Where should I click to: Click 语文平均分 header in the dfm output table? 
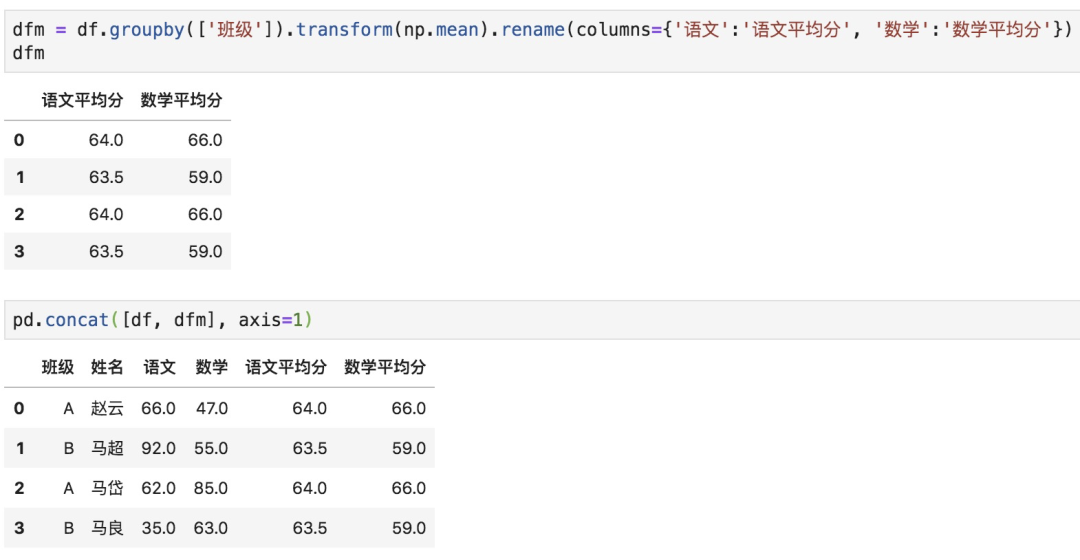tap(82, 100)
